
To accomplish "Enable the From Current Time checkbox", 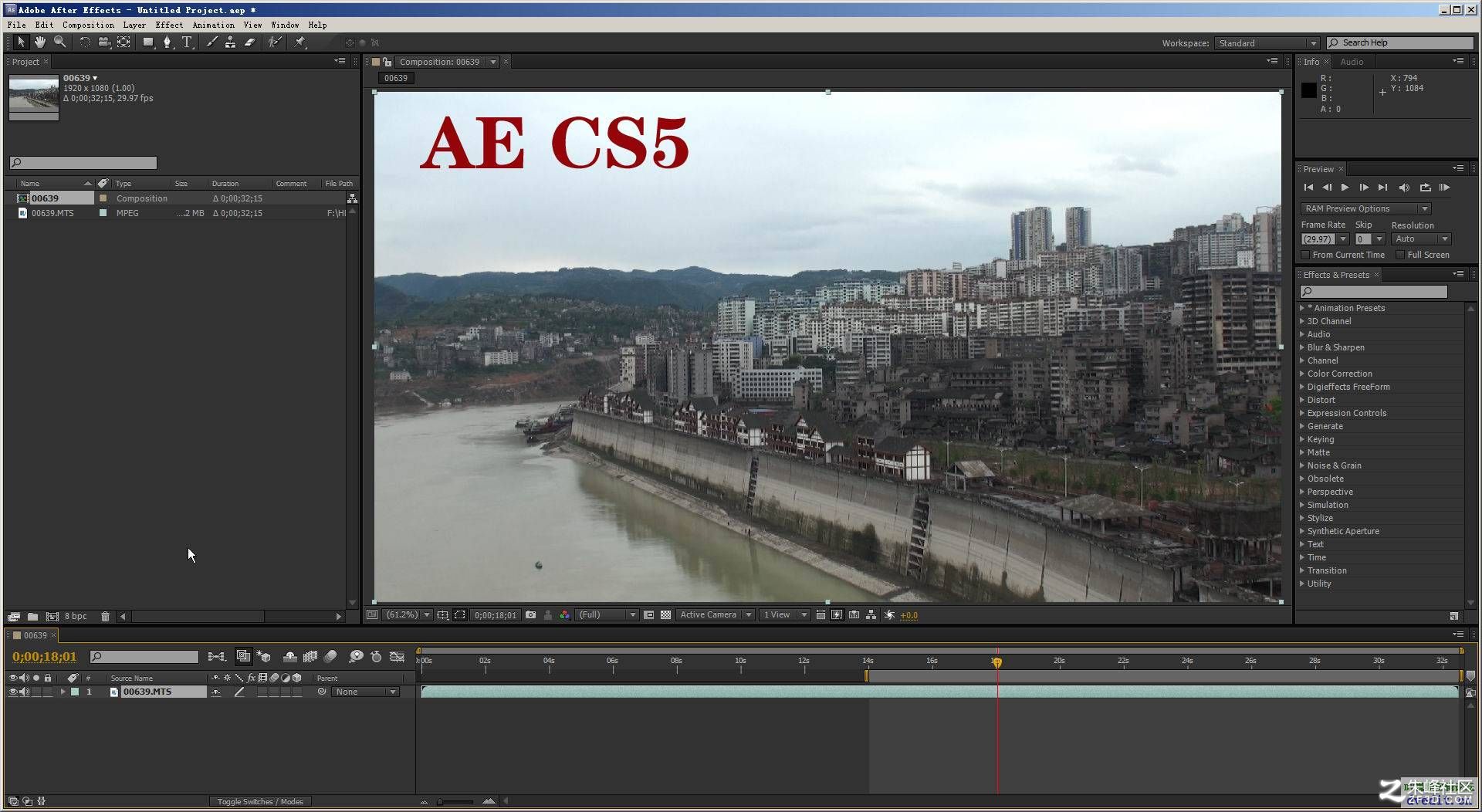I will tap(1306, 255).
